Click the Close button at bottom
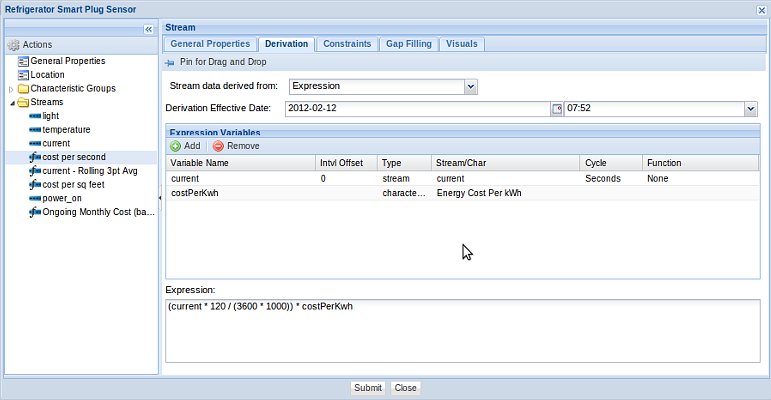 click(405, 388)
